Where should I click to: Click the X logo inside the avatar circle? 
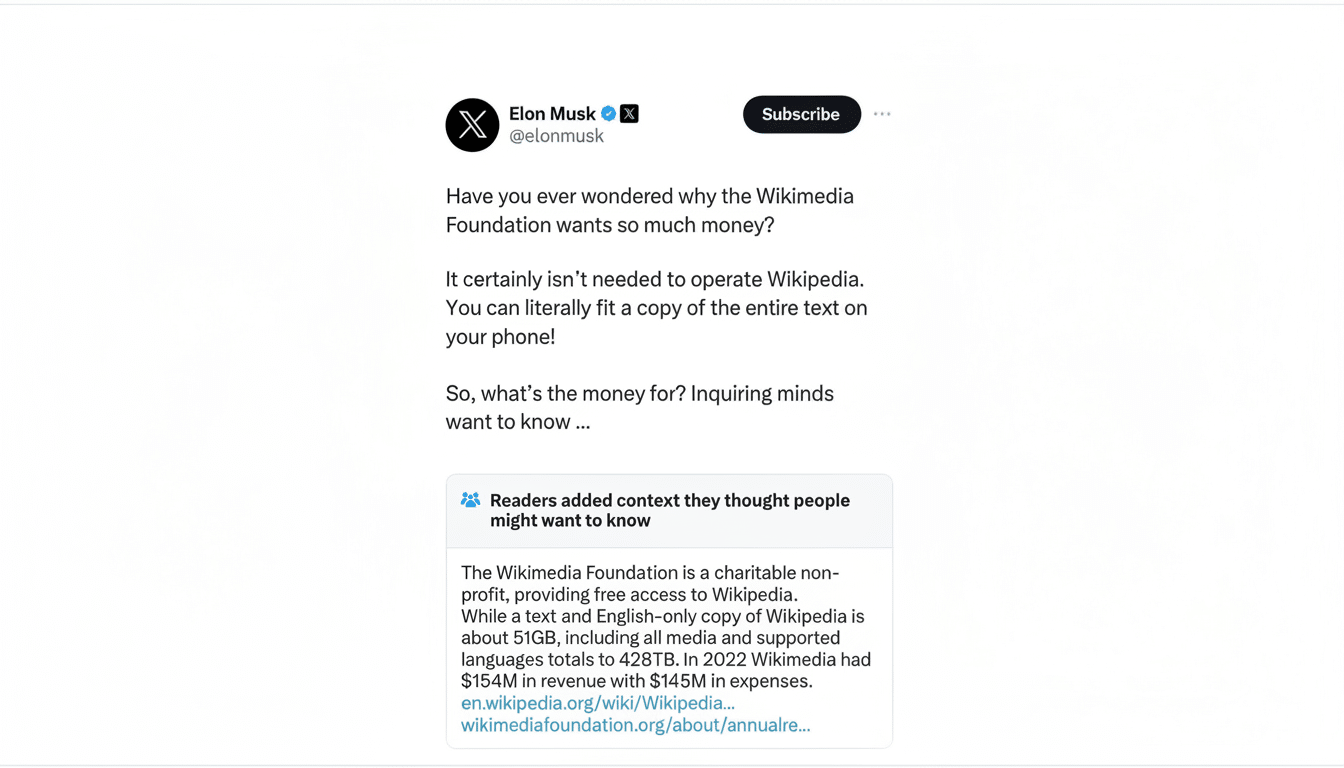pos(472,125)
